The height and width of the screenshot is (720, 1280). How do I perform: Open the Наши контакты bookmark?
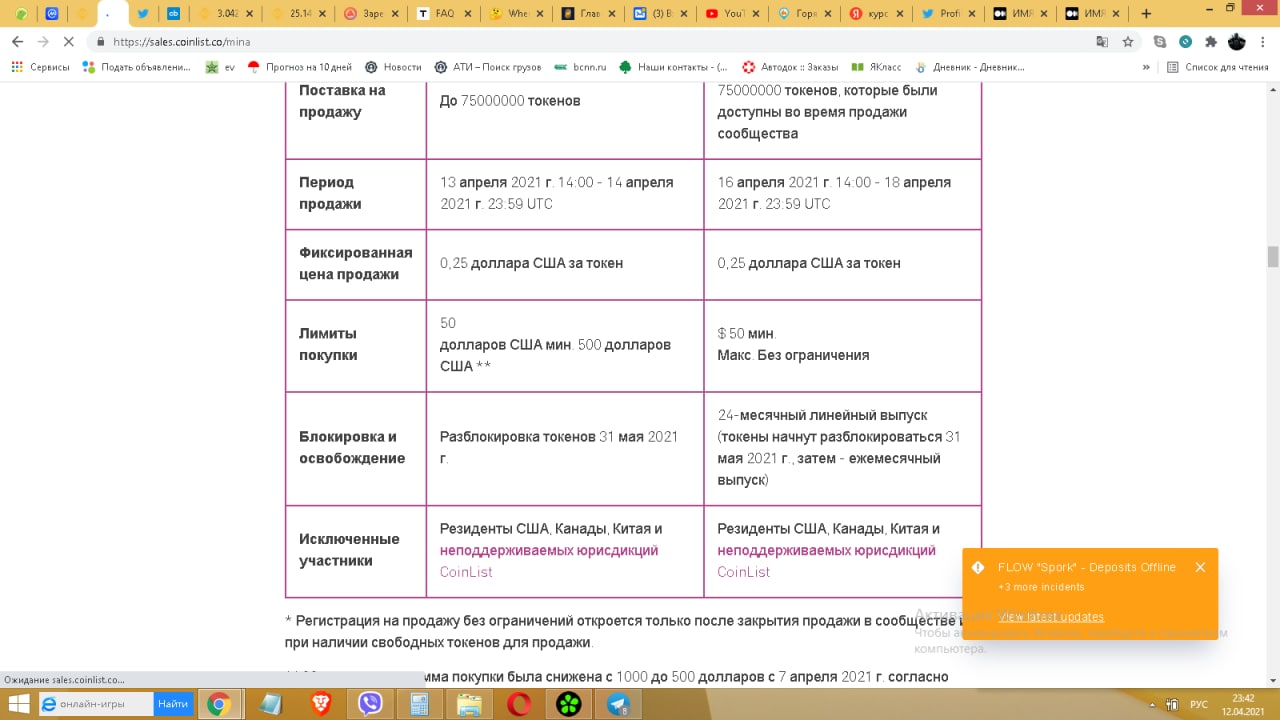(674, 67)
